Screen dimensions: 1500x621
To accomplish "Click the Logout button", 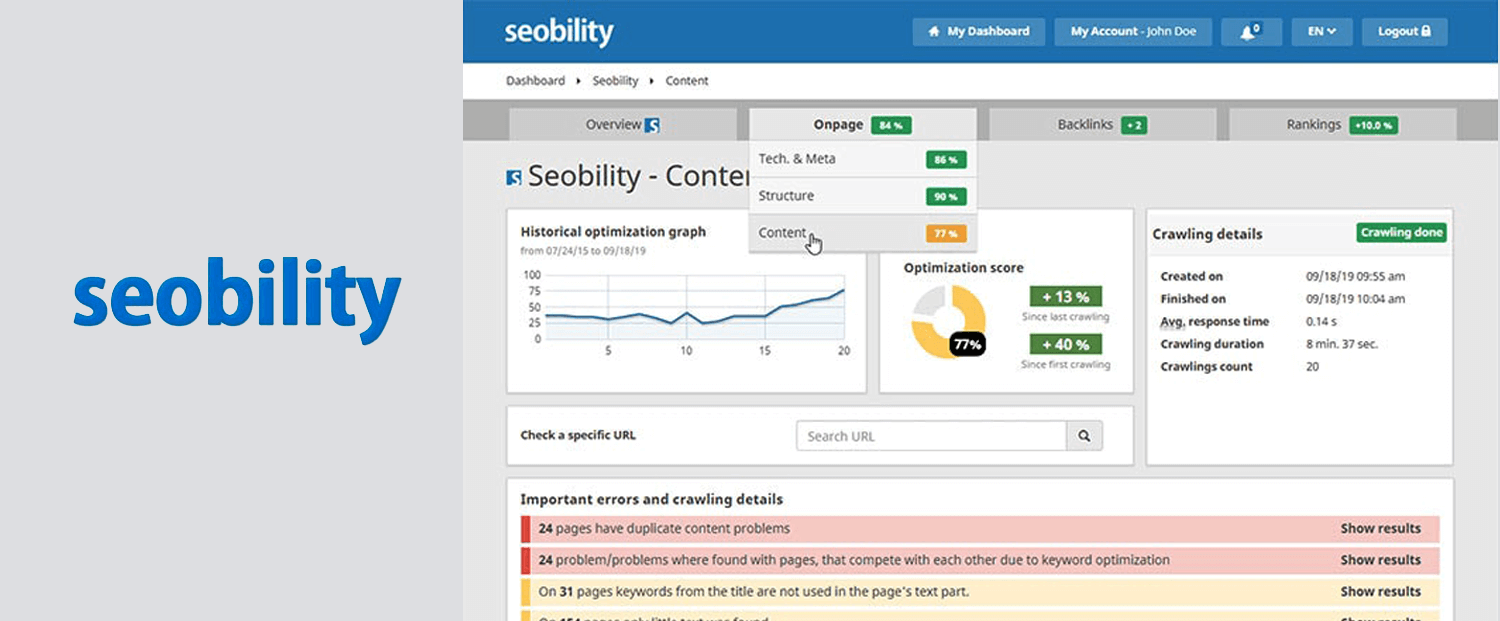I will pyautogui.click(x=1404, y=31).
